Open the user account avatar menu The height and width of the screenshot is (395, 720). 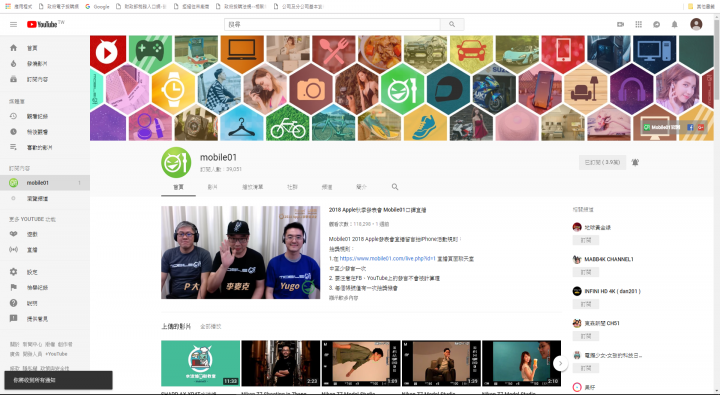click(x=696, y=24)
